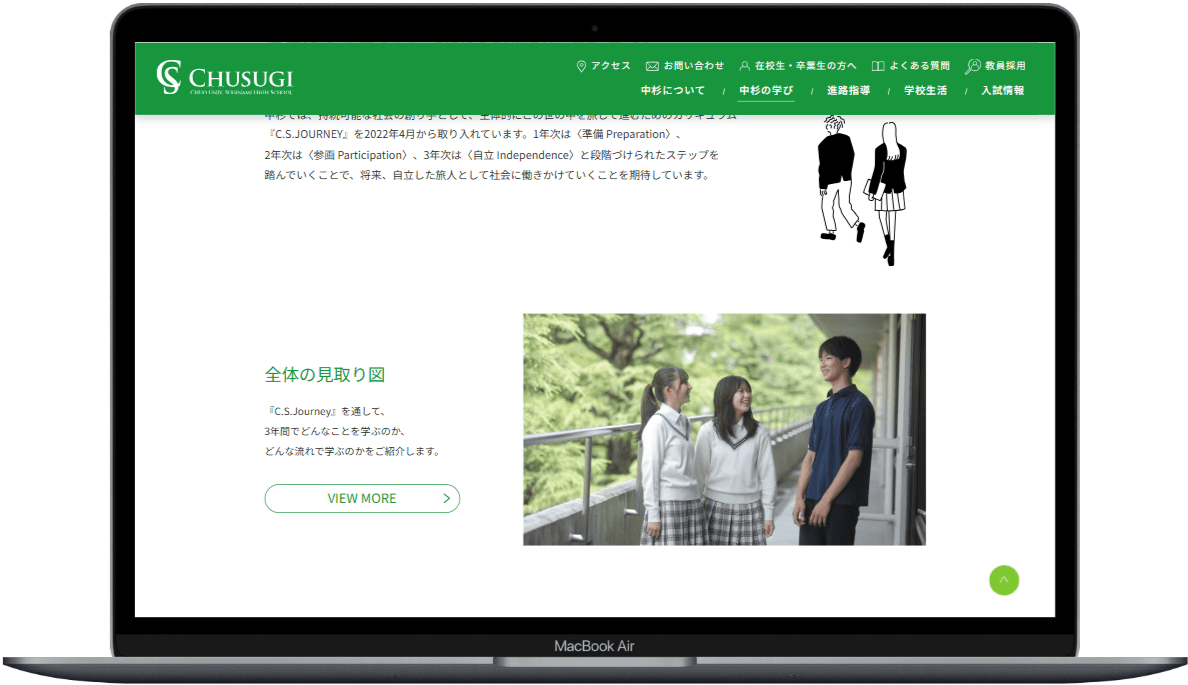Select the 入試情報 menu item
This screenshot has width=1188, height=685.
1003,90
